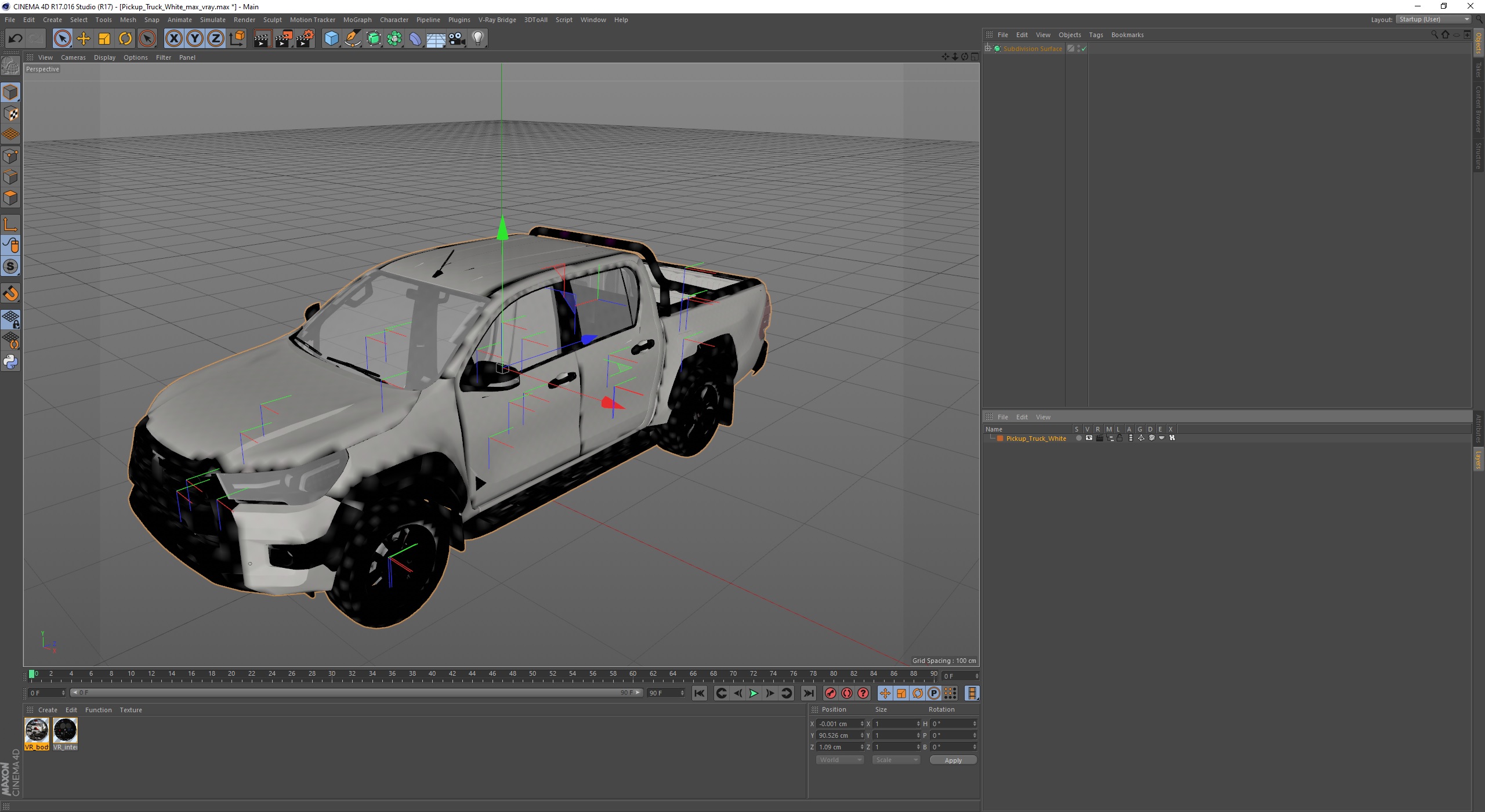Image resolution: width=1485 pixels, height=812 pixels.
Task: Open viewport Cameras menu
Action: pyautogui.click(x=73, y=57)
